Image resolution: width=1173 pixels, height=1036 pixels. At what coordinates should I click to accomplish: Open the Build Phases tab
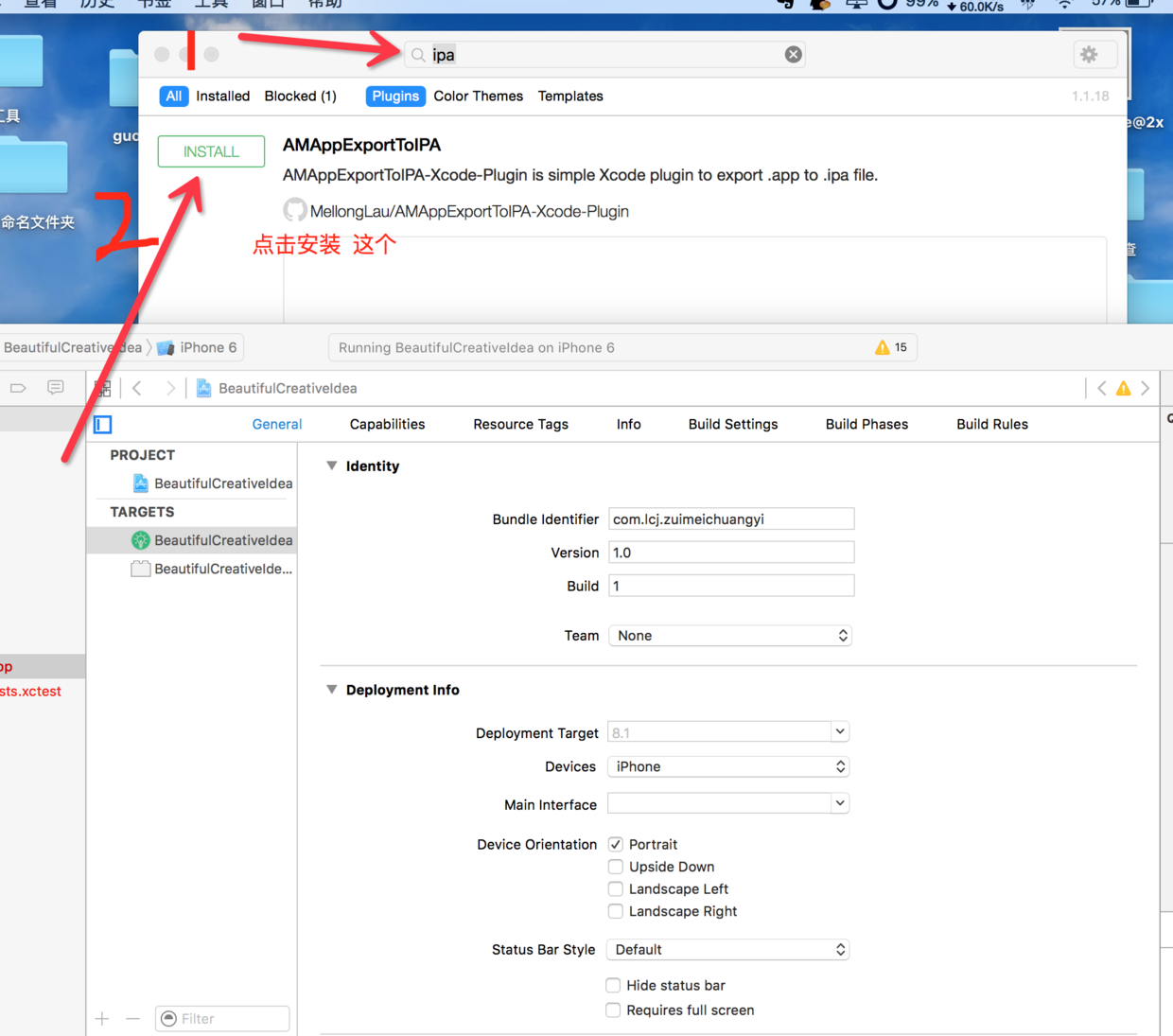(867, 424)
